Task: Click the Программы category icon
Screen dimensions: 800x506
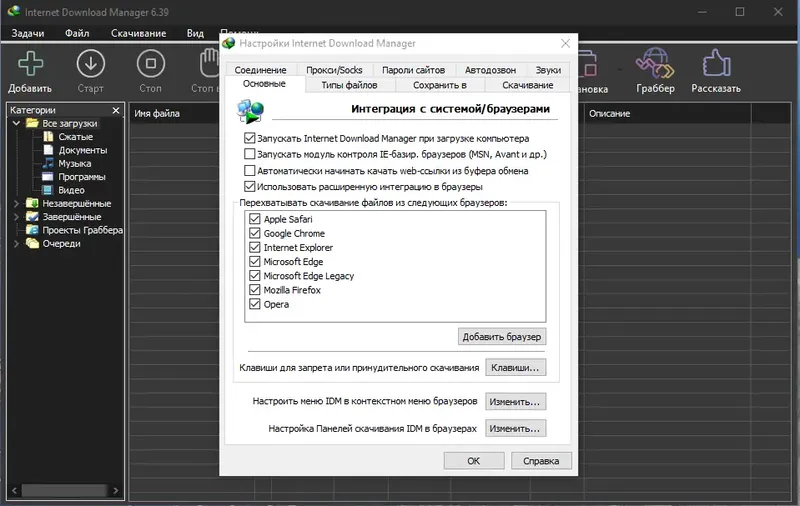Action: [x=47, y=176]
